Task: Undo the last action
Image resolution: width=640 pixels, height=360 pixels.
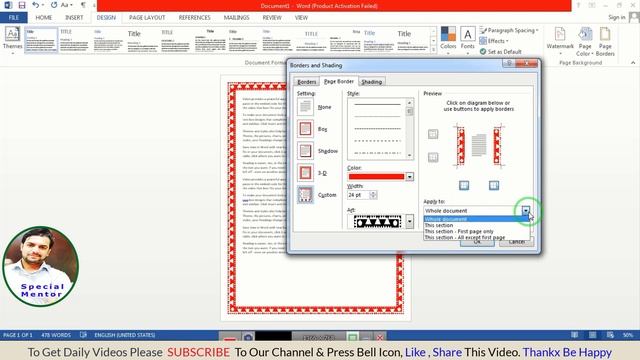Action: point(36,5)
